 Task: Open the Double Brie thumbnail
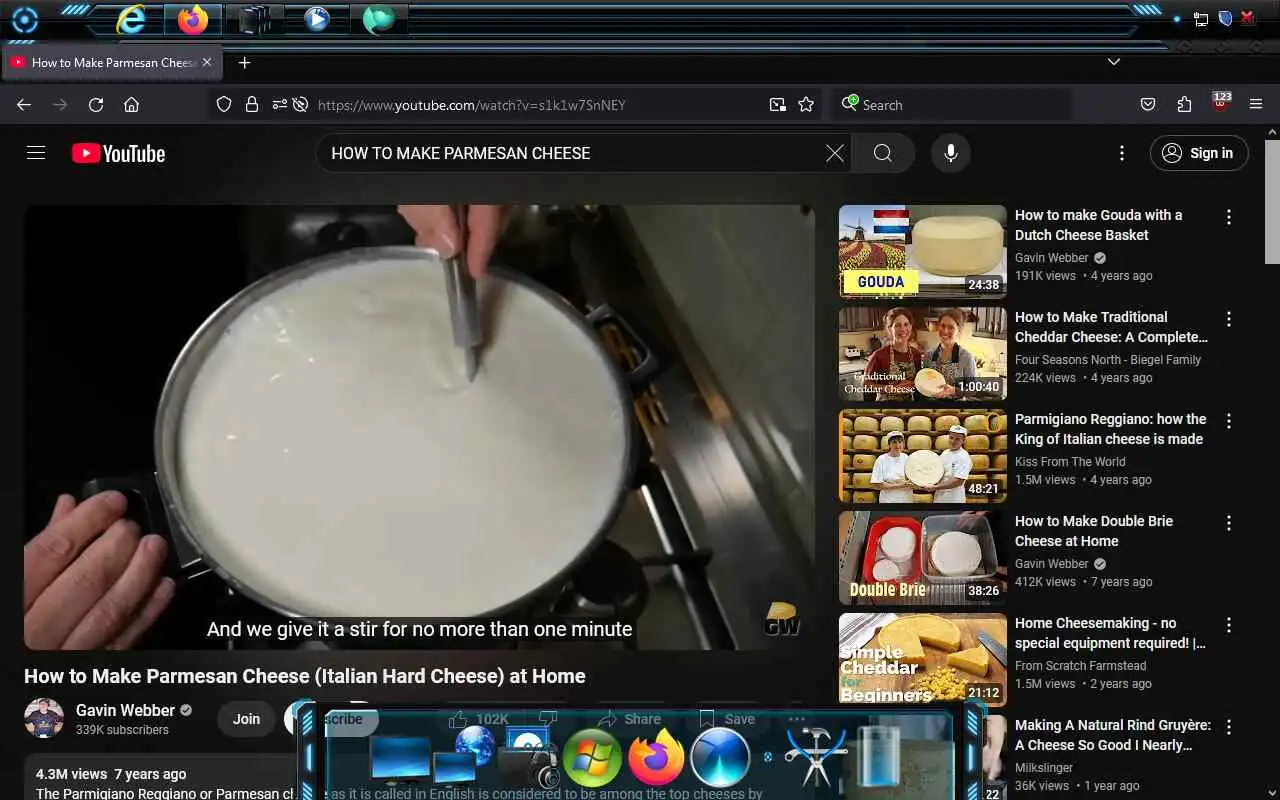tap(922, 558)
